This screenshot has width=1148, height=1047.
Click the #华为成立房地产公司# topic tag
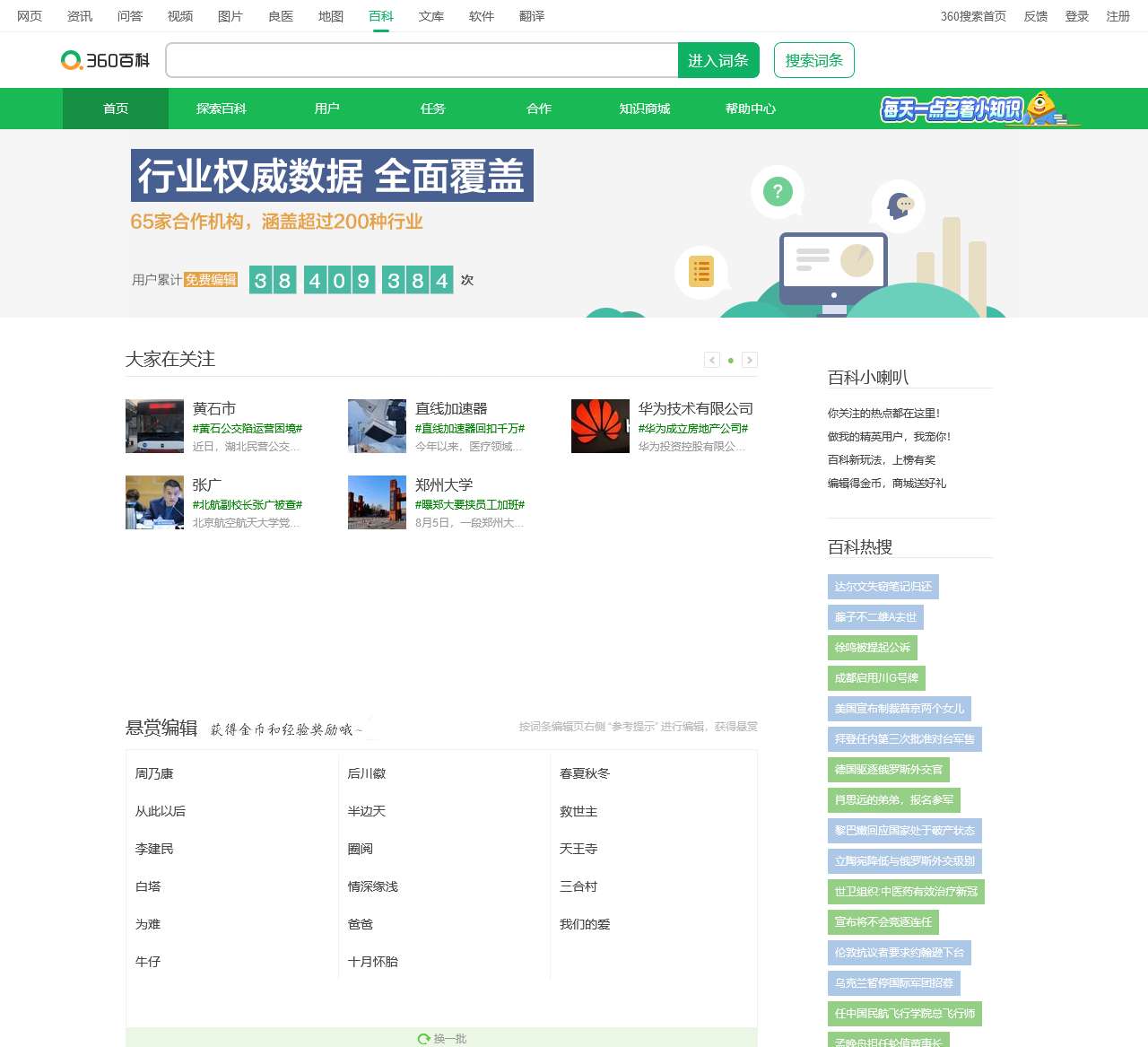[x=692, y=429]
